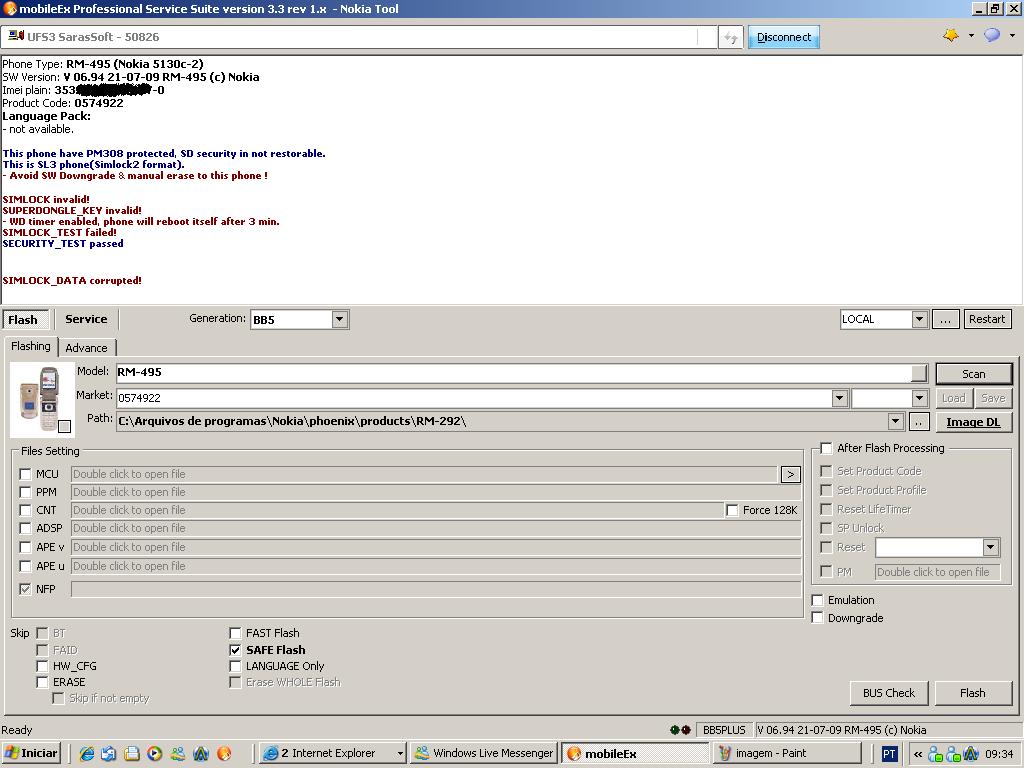1024x768 pixels.
Task: Click the phone model picture thumbnail
Action: [42, 399]
